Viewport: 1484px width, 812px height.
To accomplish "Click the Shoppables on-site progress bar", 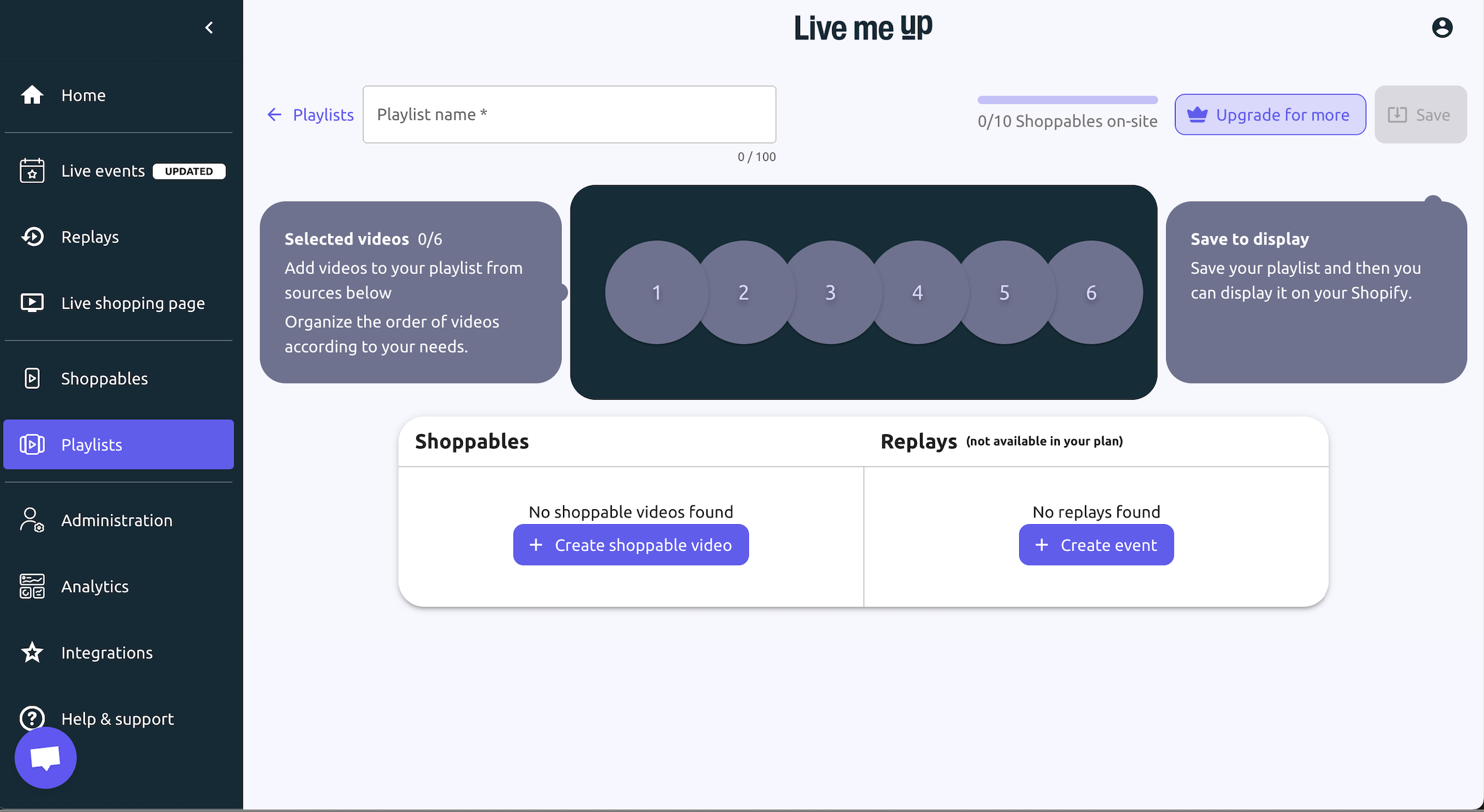I will (1067, 100).
